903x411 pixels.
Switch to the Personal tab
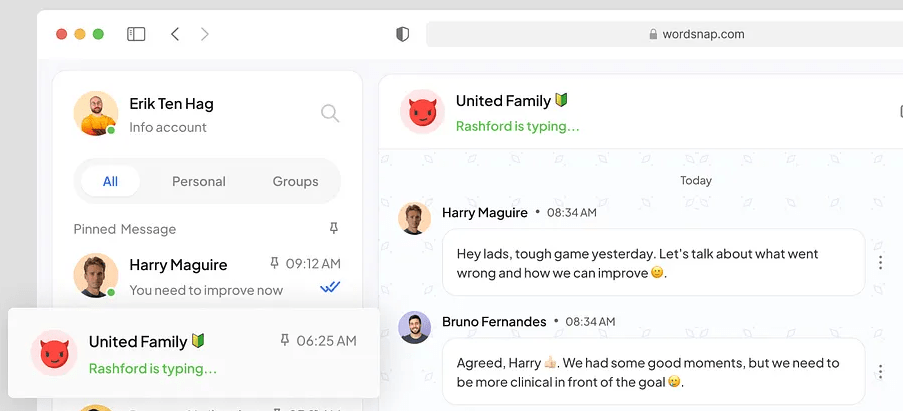[x=199, y=181]
